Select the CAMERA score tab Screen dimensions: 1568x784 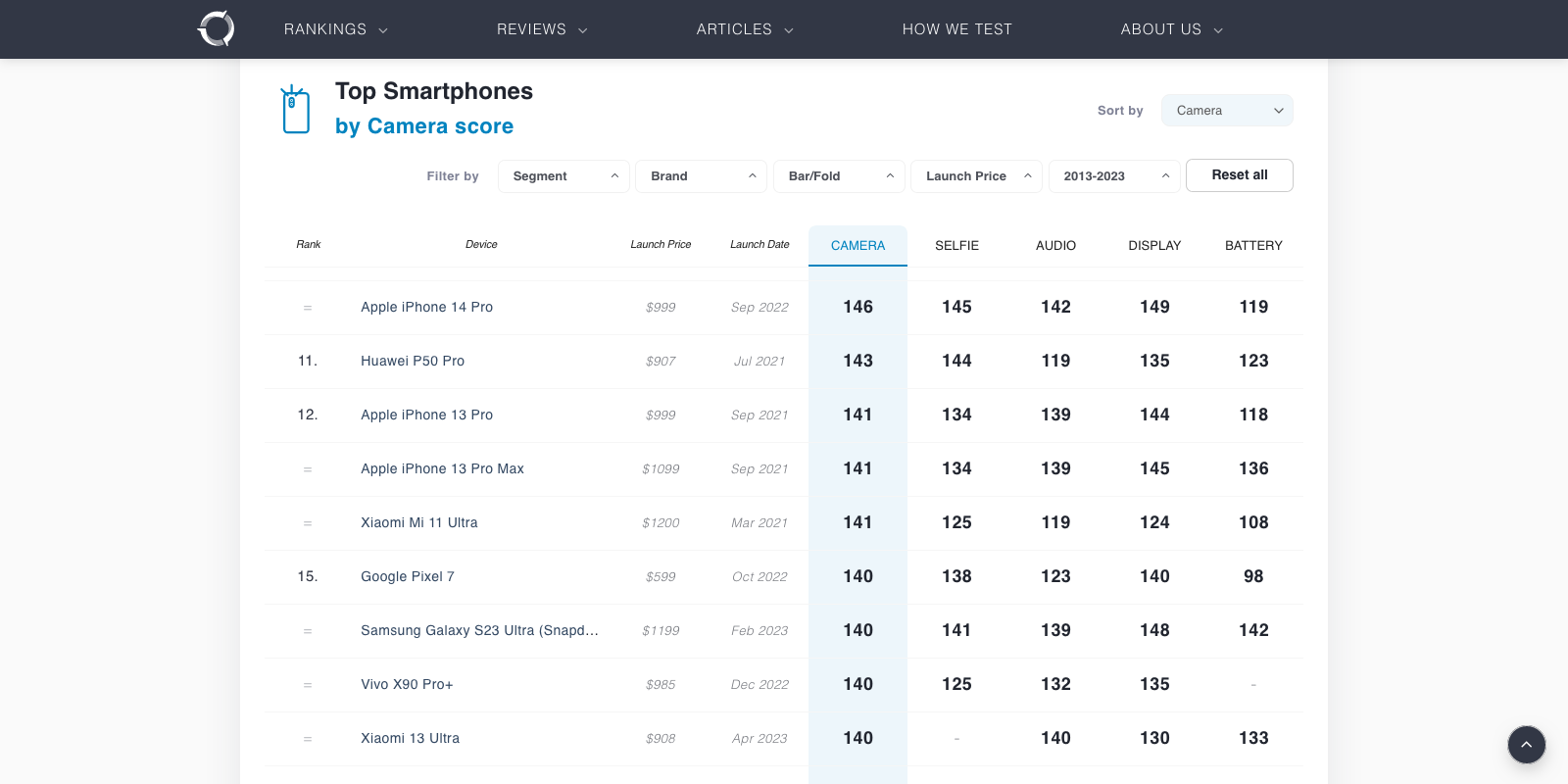coord(857,246)
